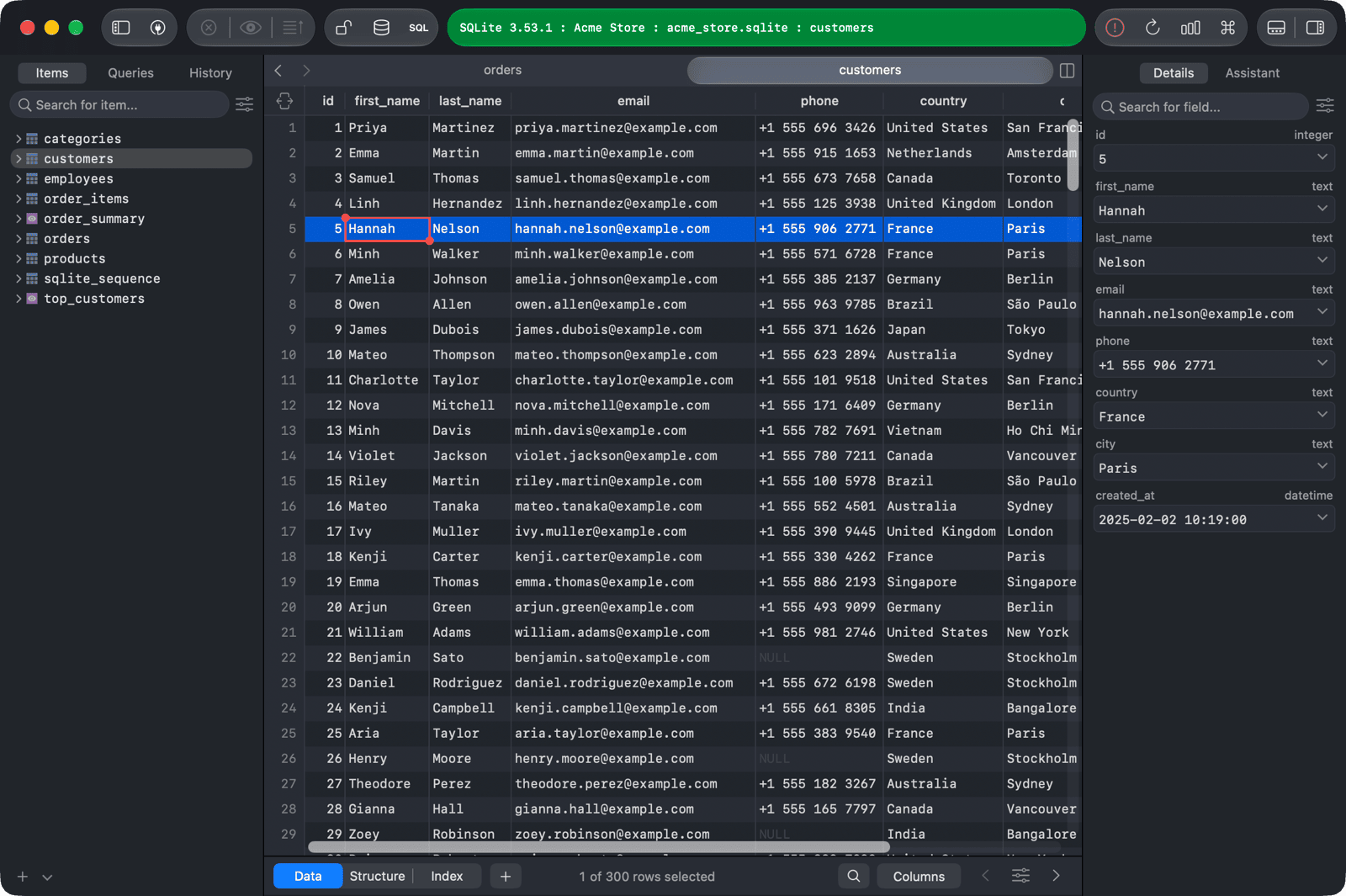Click the row sync icon in table header
The image size is (1346, 896).
(x=284, y=101)
